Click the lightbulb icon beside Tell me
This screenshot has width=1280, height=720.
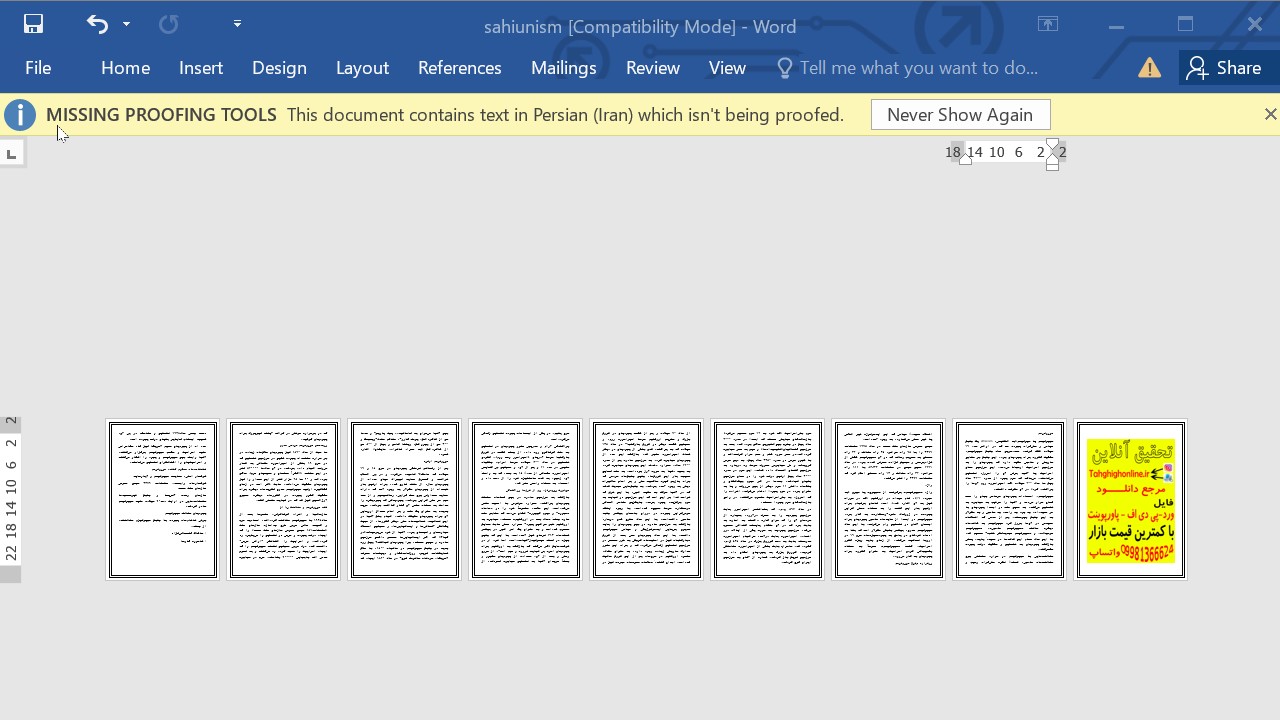[785, 68]
